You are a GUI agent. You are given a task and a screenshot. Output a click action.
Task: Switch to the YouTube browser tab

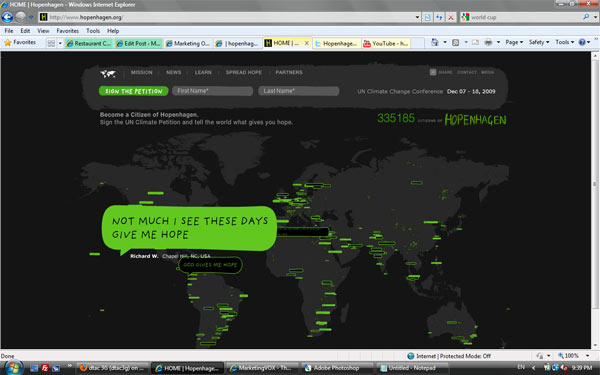386,43
